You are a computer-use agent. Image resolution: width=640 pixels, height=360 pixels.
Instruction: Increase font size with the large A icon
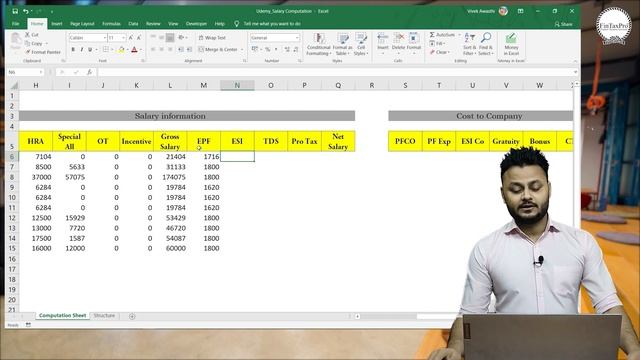131,38
